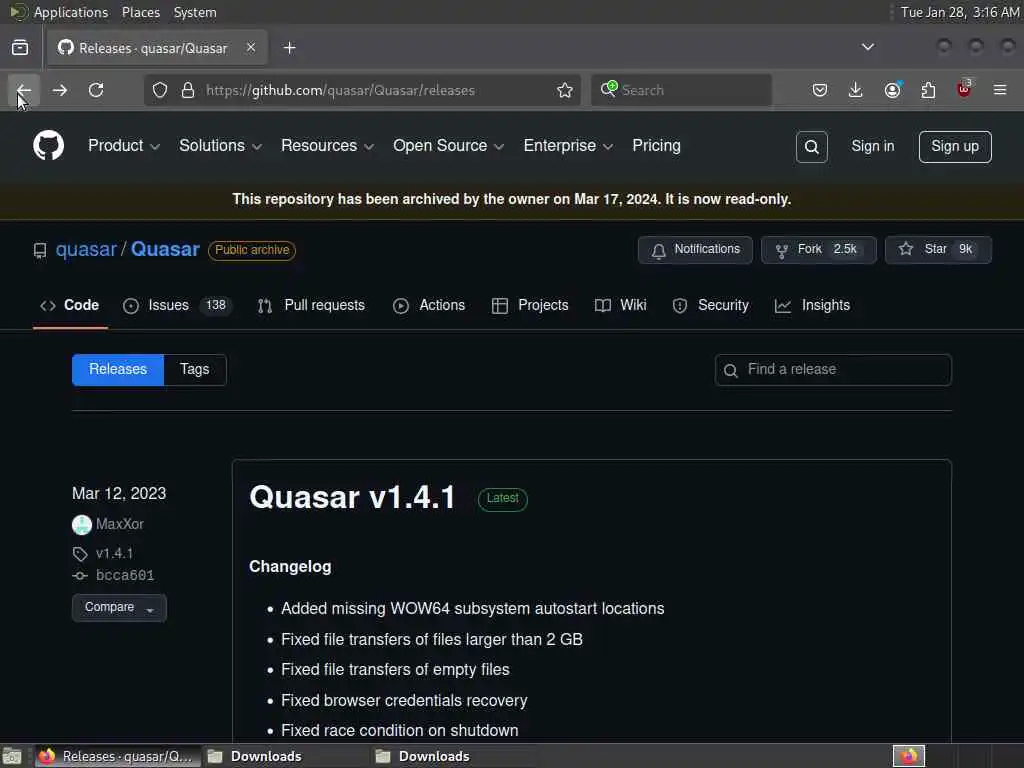Click the MaxXor avatar image
The width and height of the screenshot is (1024, 768).
[82, 524]
